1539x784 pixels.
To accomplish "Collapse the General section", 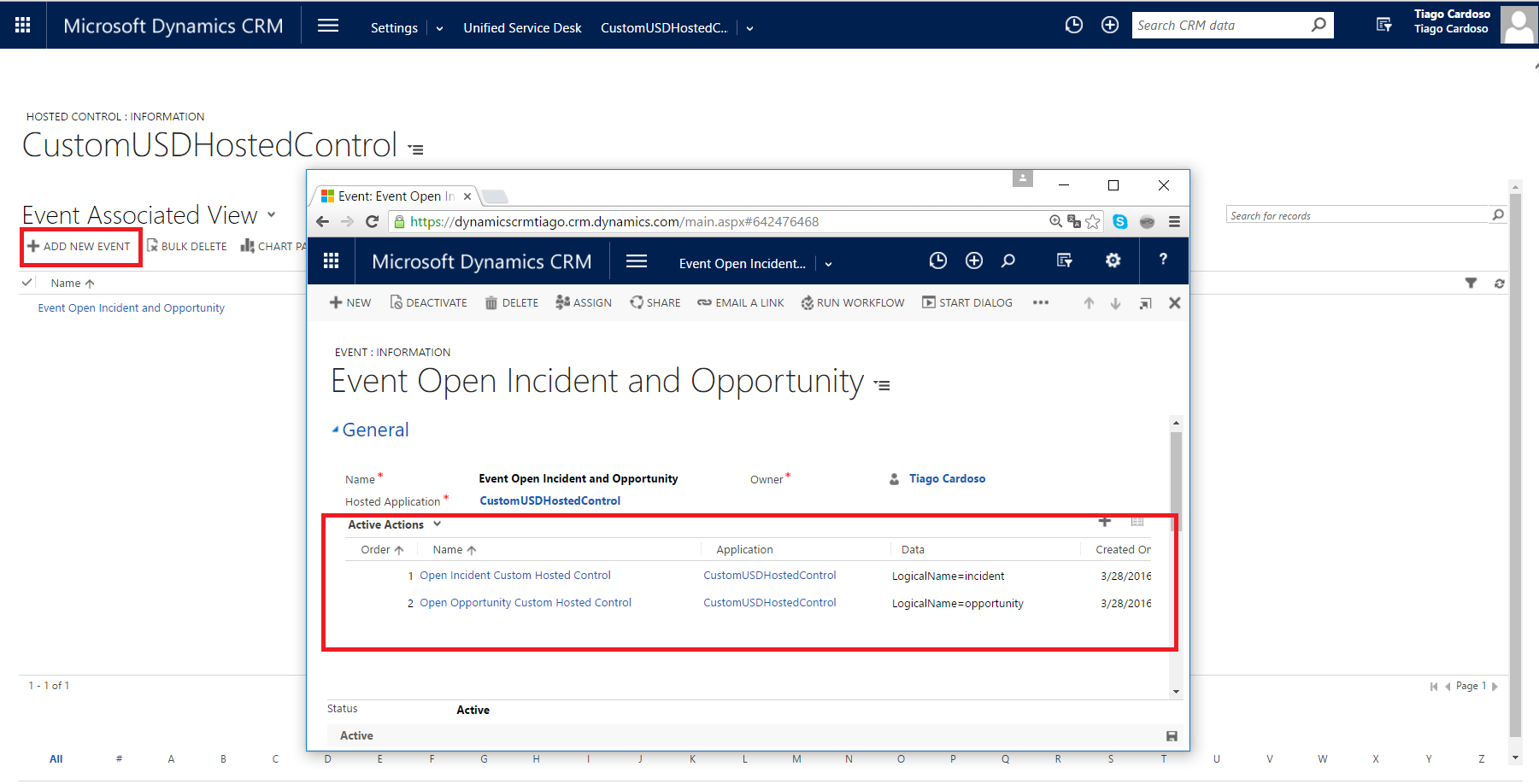I will [x=335, y=430].
